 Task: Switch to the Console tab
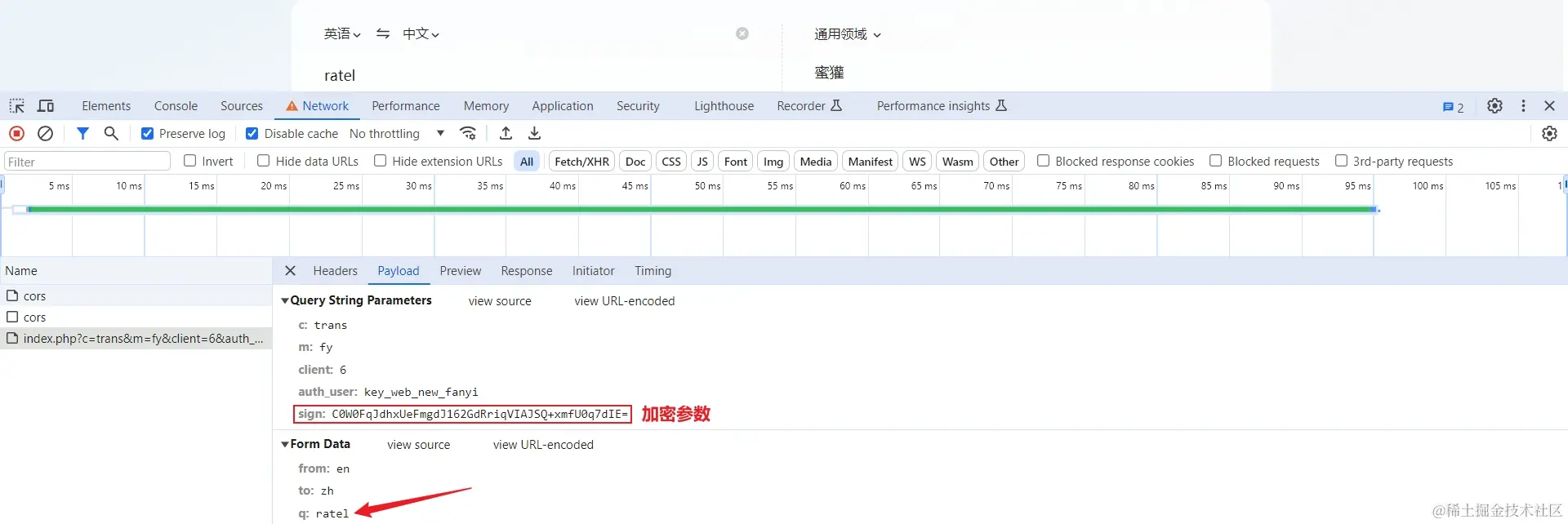point(176,106)
